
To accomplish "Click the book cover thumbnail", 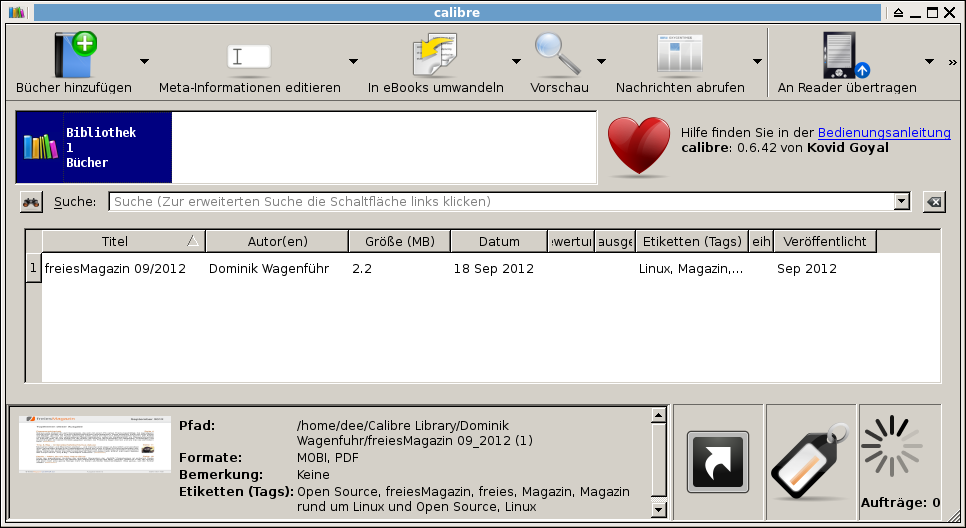I will (95, 444).
